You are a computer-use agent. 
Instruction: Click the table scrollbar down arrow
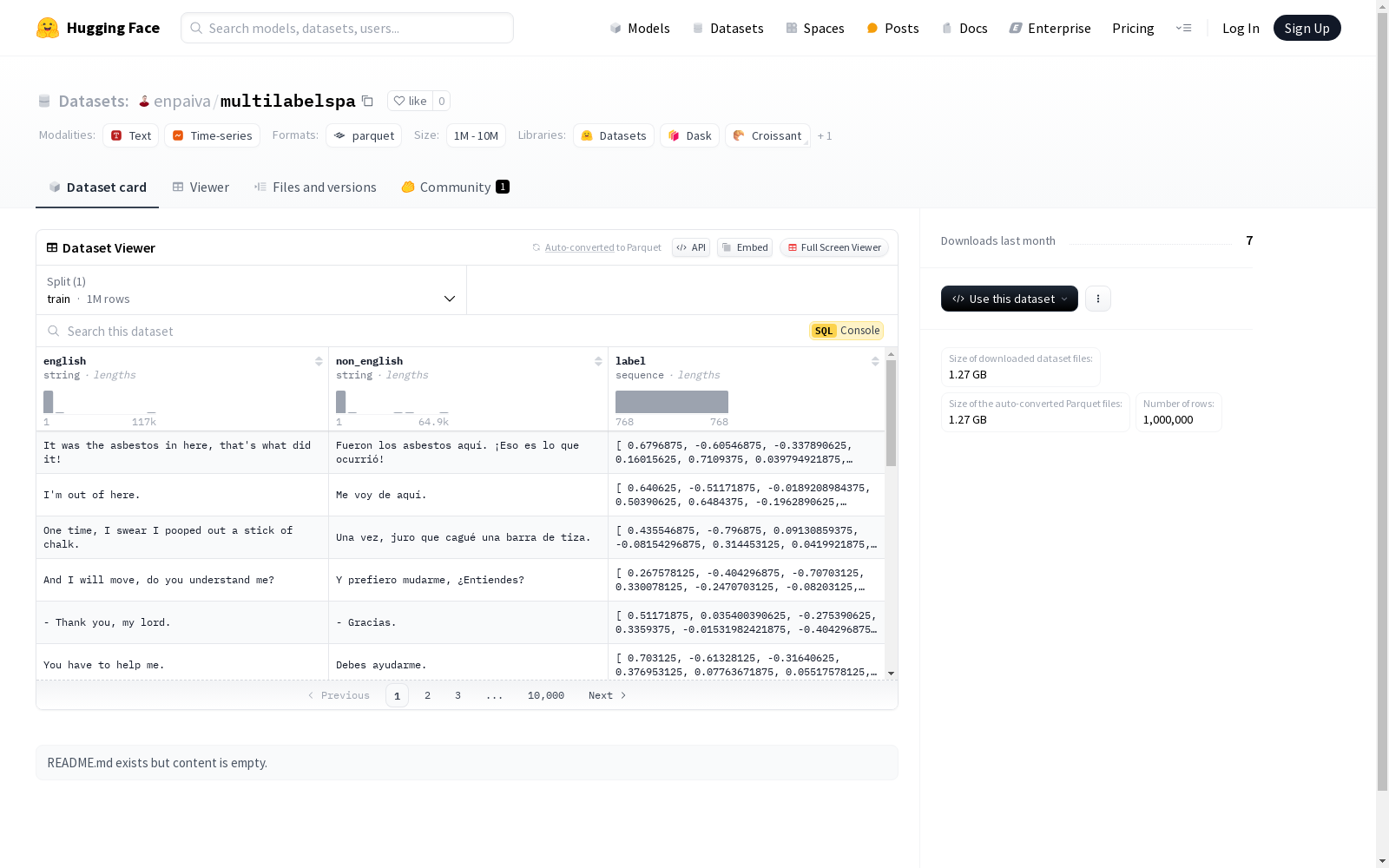click(891, 674)
